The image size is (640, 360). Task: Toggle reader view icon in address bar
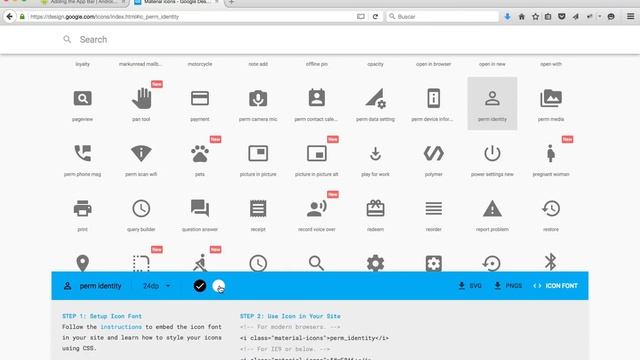361,17
